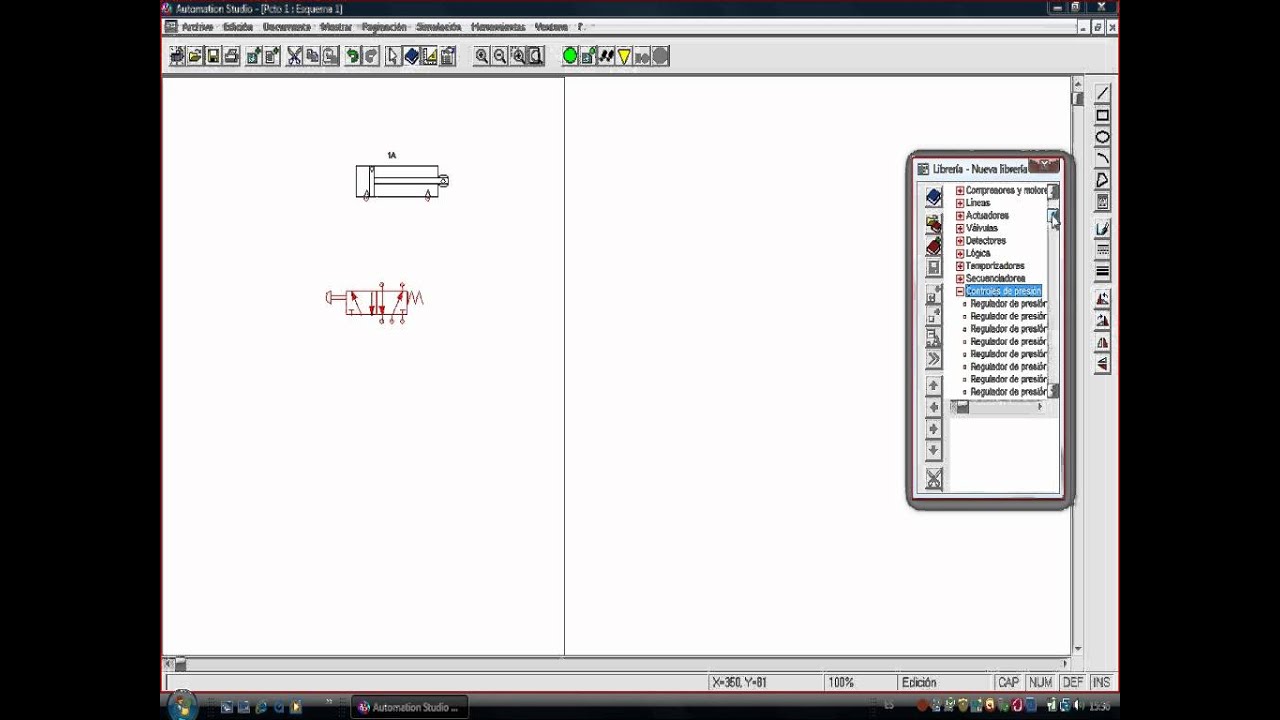The width and height of the screenshot is (1280, 720).
Task: Expand the Compresores y motores category
Action: (x=960, y=190)
